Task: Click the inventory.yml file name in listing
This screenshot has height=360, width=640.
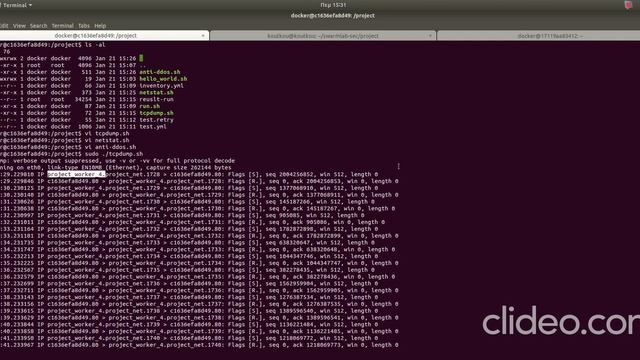Action: click(x=162, y=86)
